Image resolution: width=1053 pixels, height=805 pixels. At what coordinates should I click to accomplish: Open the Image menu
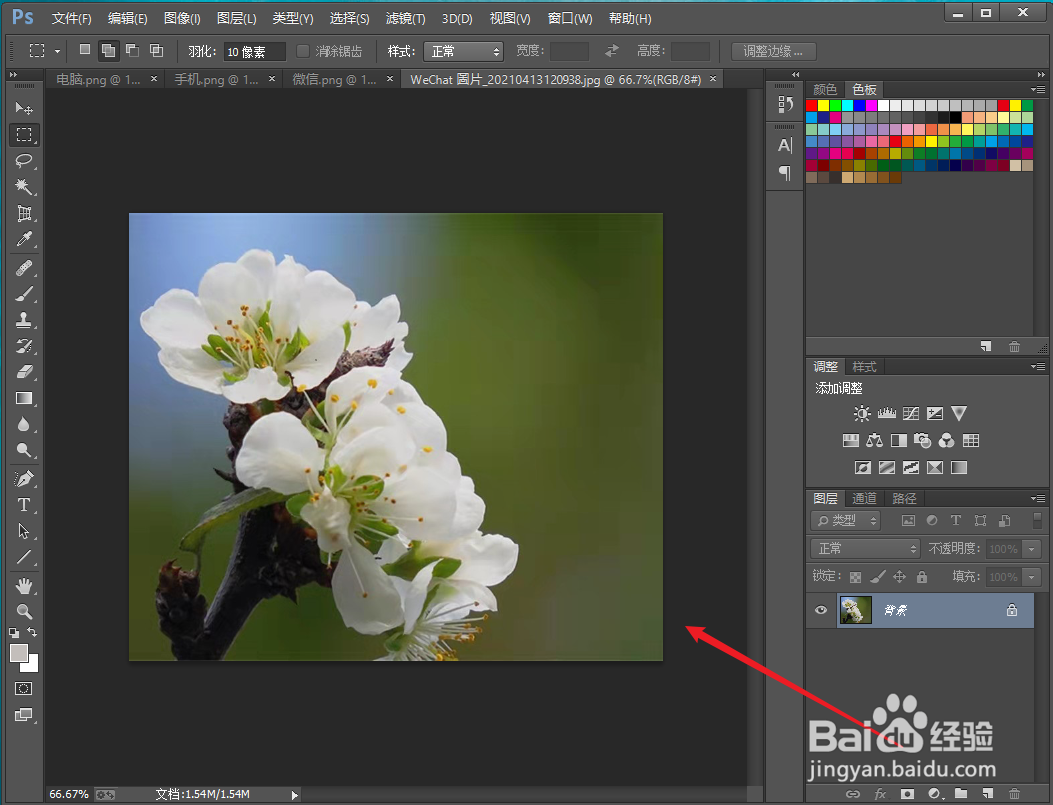[x=182, y=18]
